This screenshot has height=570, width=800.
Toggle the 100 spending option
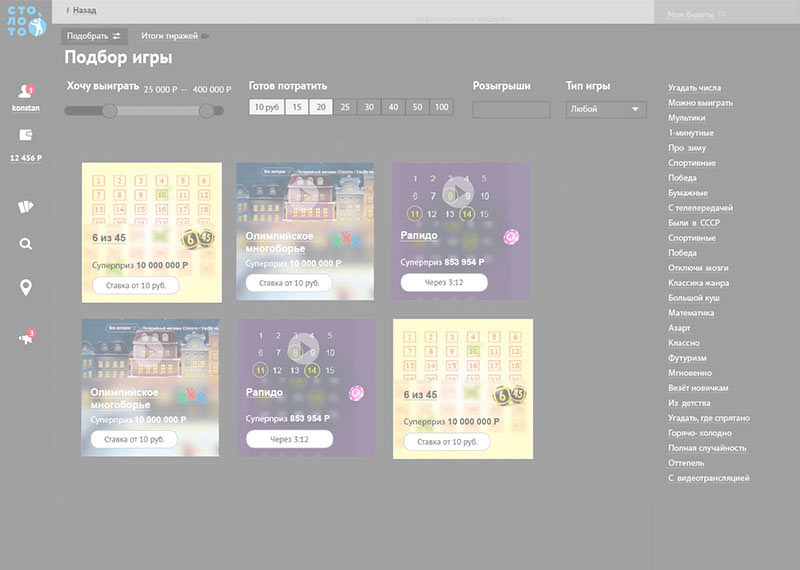[441, 107]
